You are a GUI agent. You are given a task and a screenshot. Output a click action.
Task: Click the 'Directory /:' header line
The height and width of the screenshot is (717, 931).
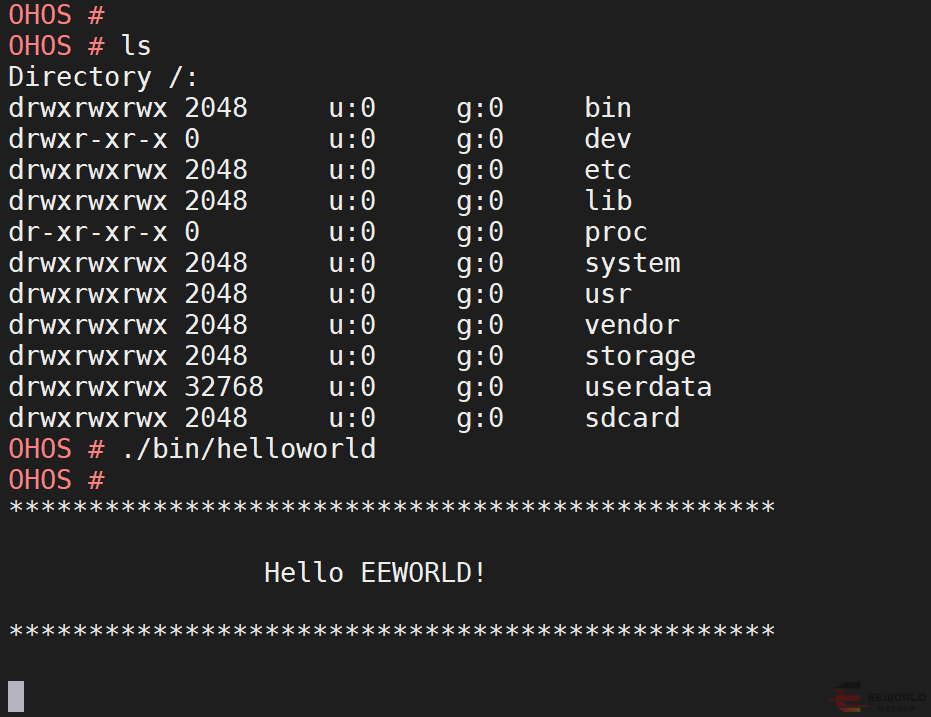coord(104,77)
